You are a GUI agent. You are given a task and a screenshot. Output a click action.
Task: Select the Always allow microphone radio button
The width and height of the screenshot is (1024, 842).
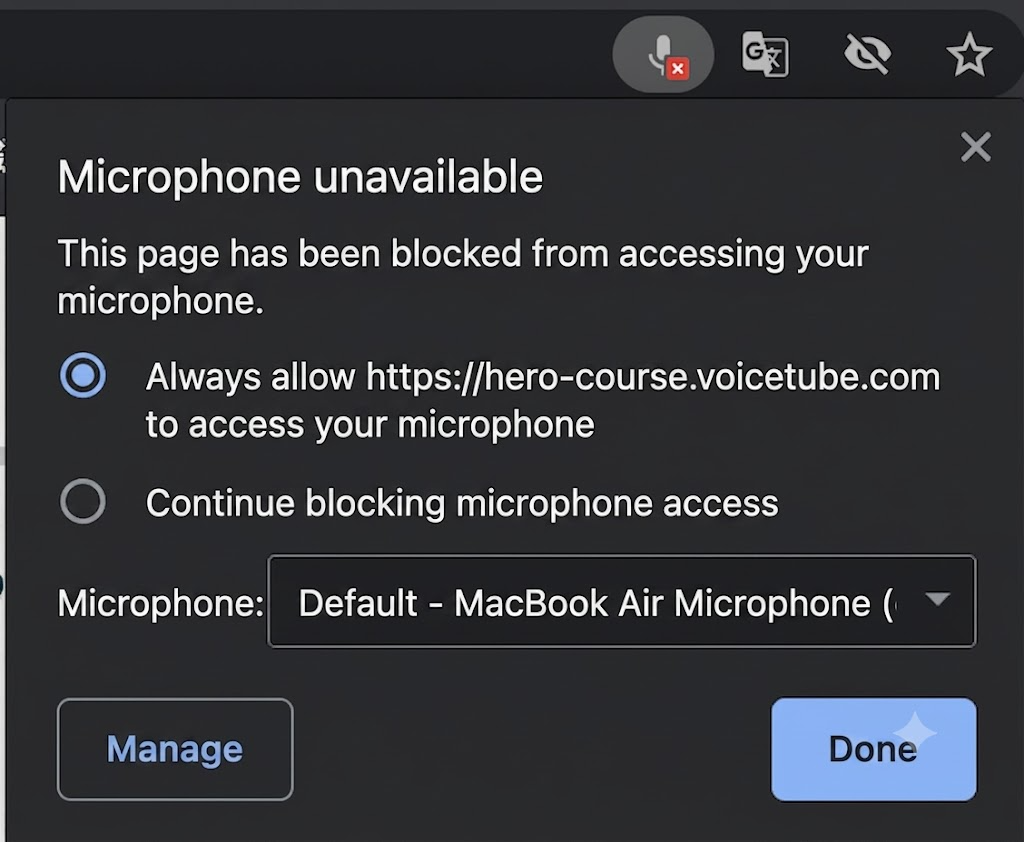[83, 376]
